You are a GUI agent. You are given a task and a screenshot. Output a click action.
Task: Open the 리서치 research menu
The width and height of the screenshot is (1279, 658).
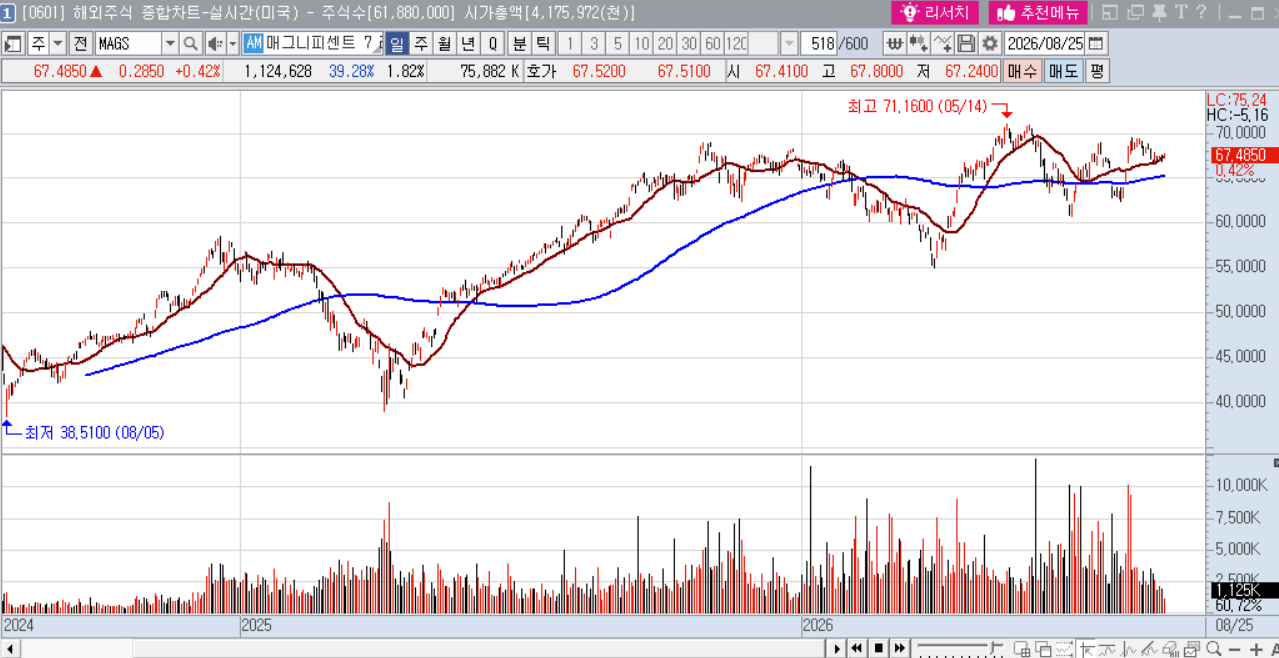[x=935, y=12]
